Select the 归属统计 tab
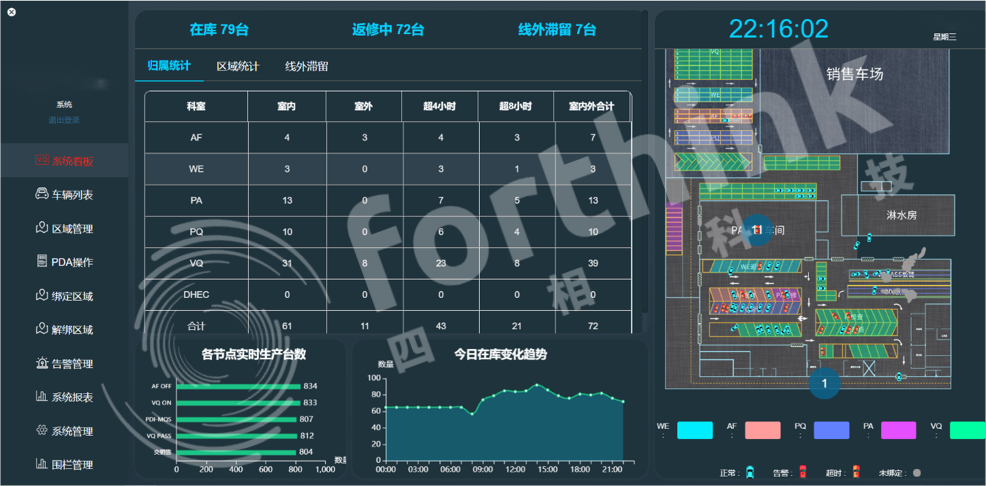986x486 pixels. point(168,67)
